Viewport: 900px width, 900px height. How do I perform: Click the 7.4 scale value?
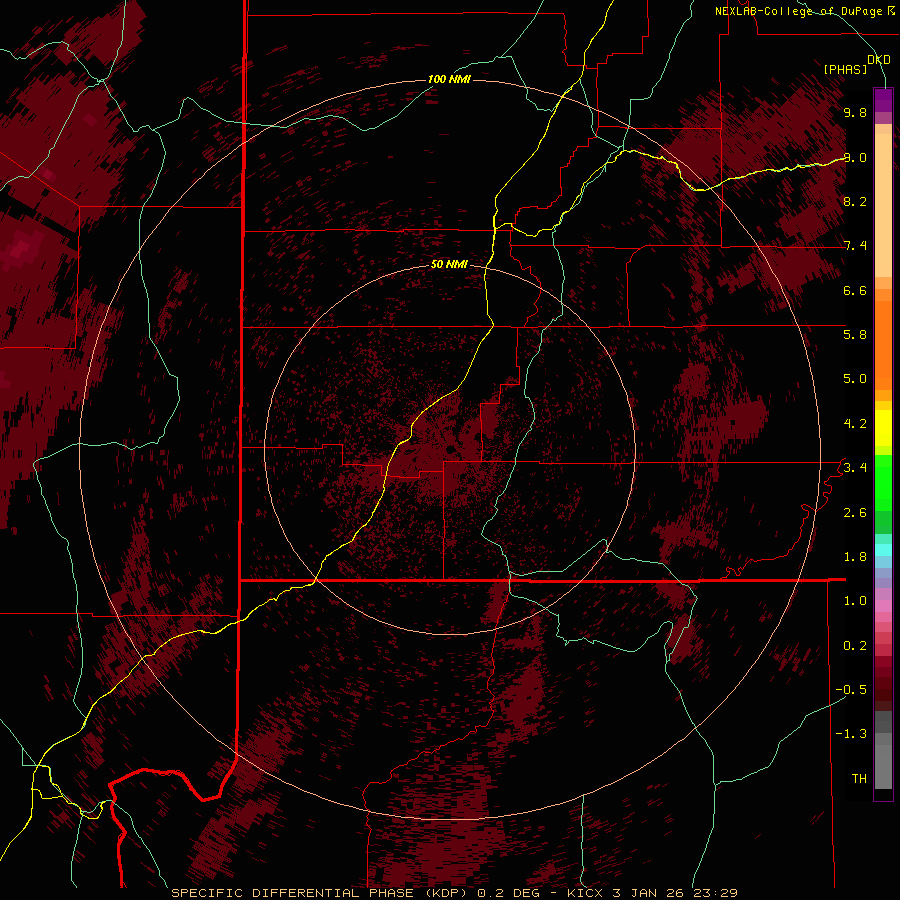pos(855,246)
